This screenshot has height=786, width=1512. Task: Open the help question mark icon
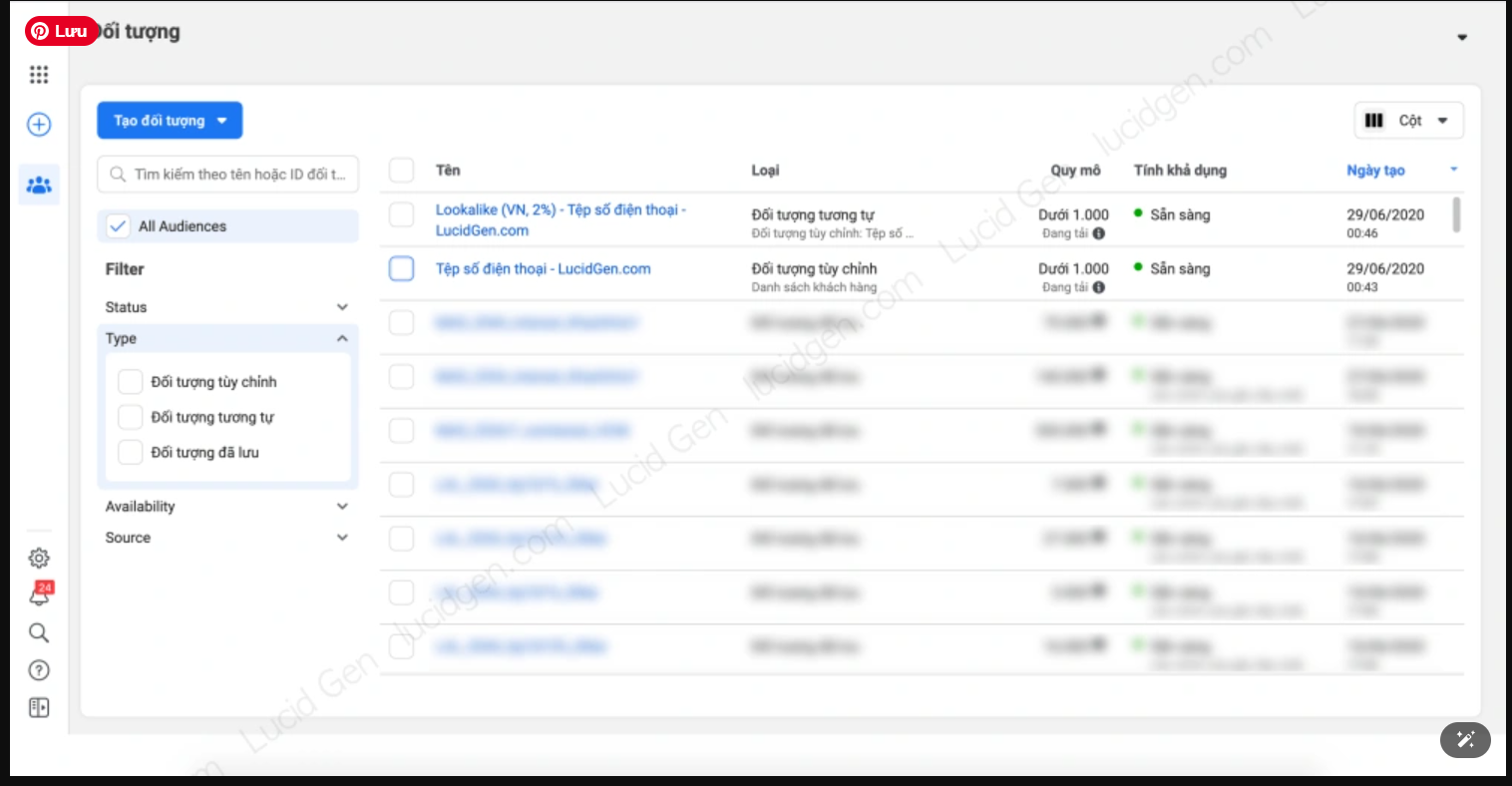coord(39,670)
